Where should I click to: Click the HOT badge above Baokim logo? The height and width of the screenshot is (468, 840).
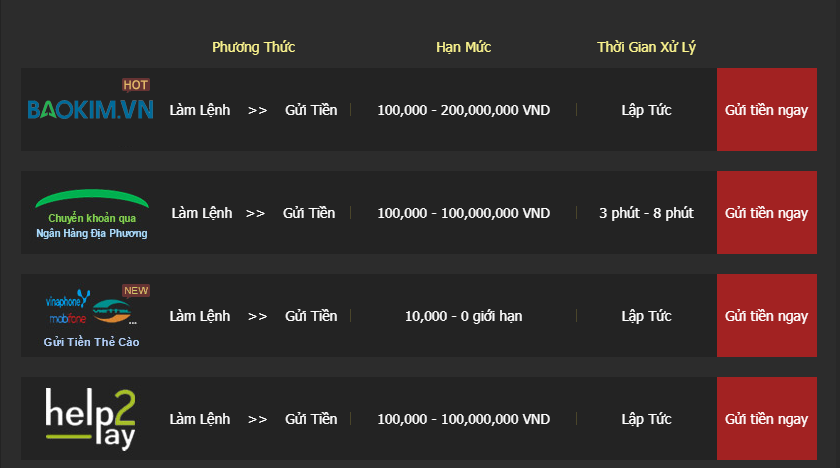136,85
